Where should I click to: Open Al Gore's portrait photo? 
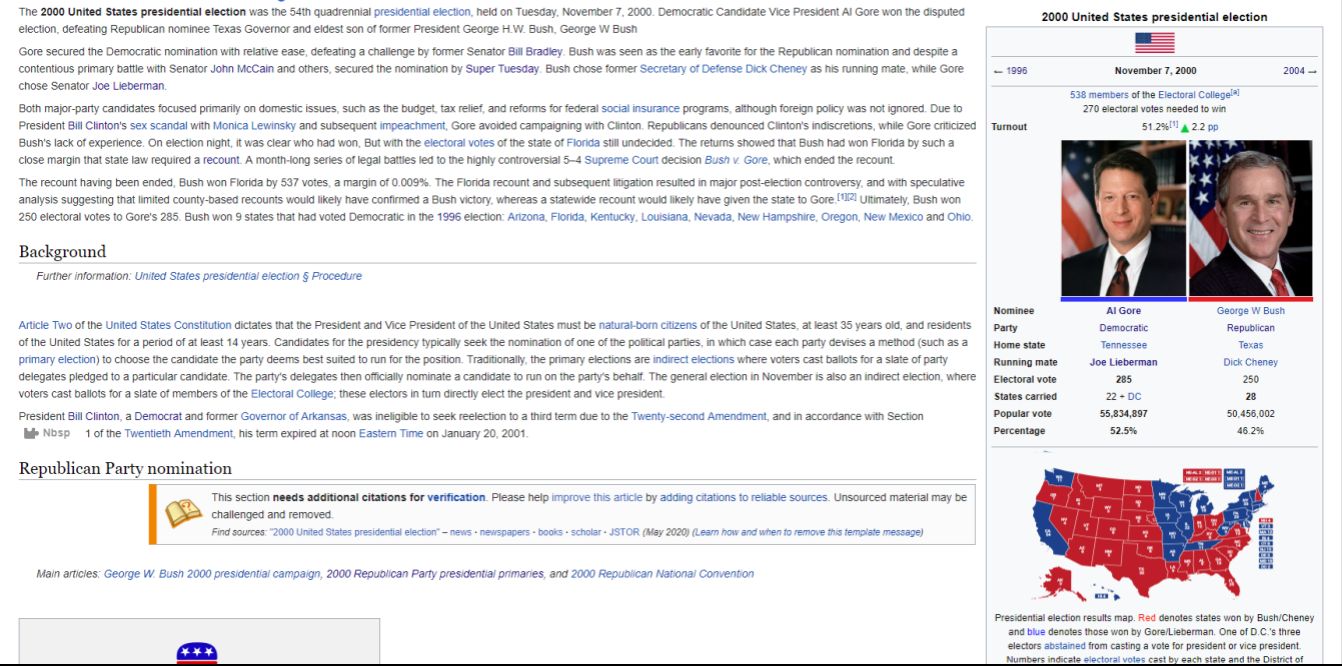pyautogui.click(x=1123, y=218)
